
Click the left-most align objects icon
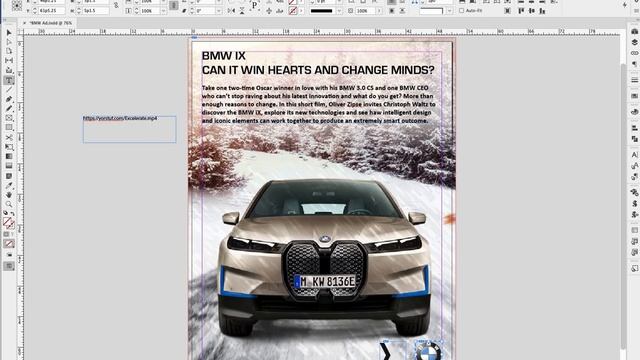[521, 11]
